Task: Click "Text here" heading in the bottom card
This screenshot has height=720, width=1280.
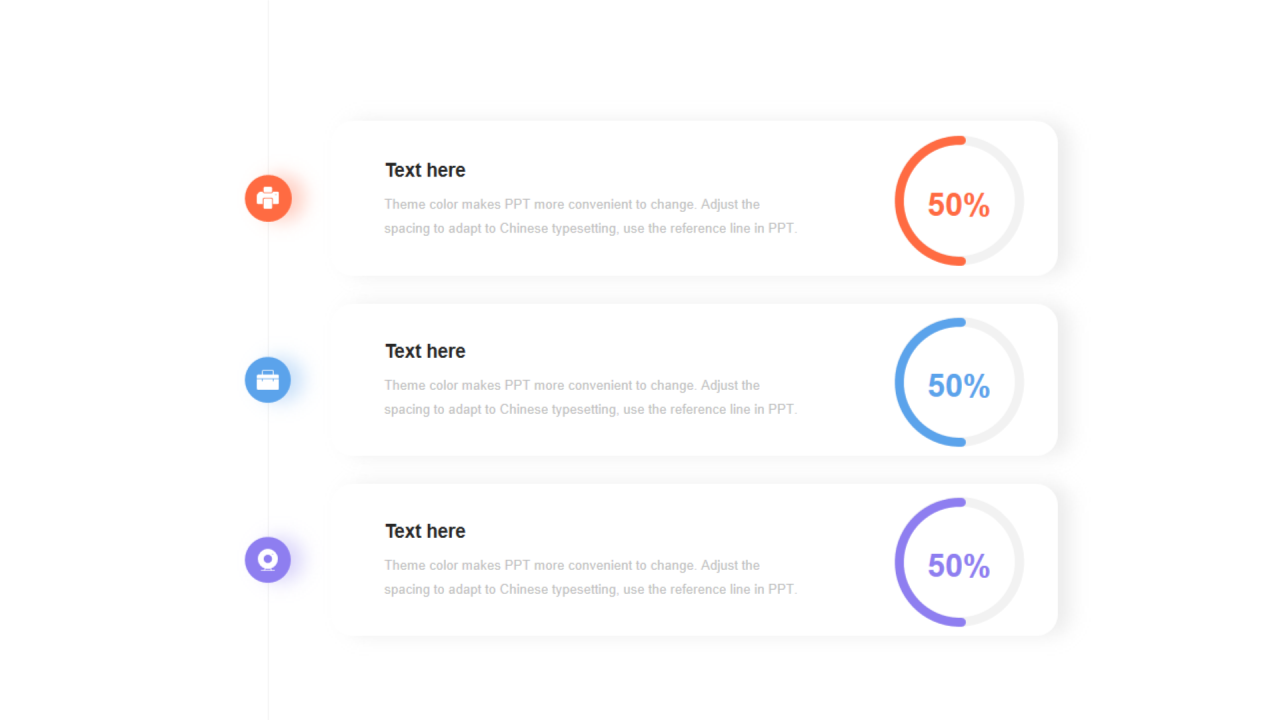Action: pos(425,531)
